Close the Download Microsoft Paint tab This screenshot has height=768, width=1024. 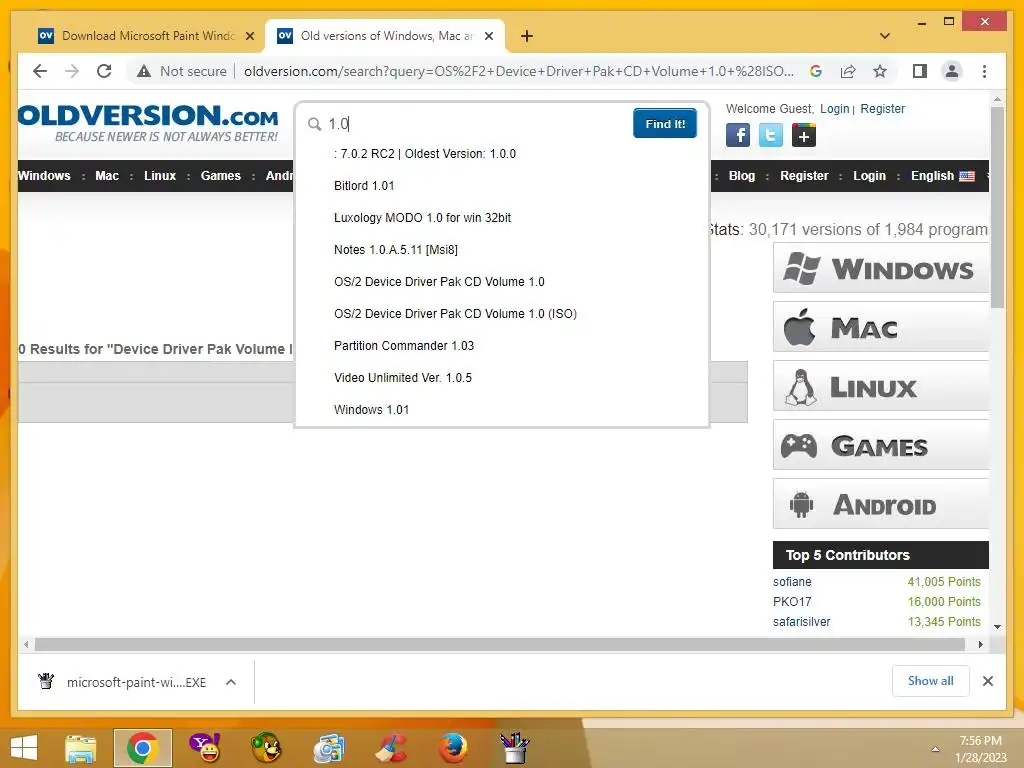coord(249,36)
